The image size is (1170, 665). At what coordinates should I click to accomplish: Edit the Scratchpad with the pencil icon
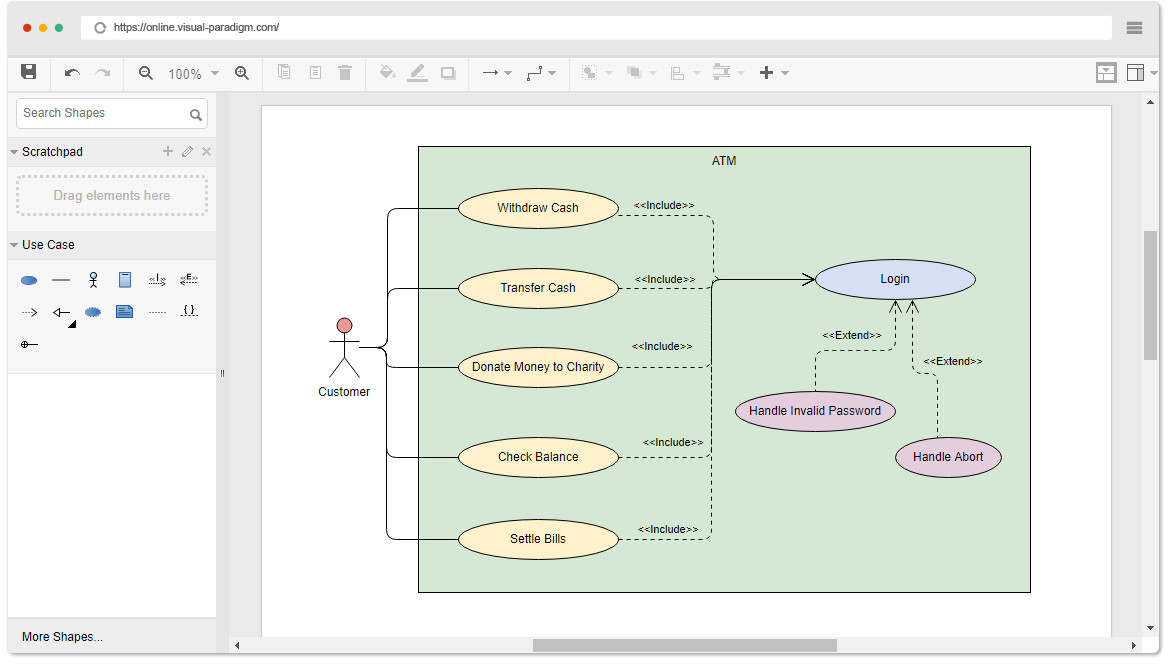click(x=186, y=151)
